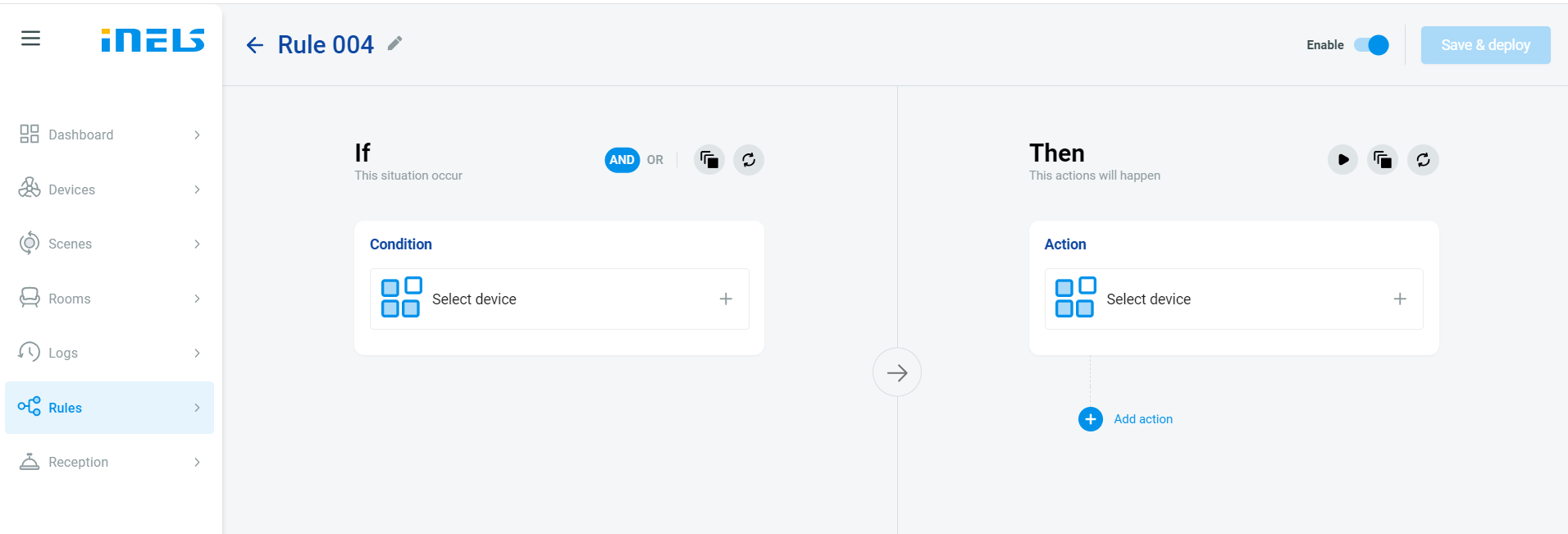
Task: Click the copy icon in Then section
Action: pyautogui.click(x=1383, y=160)
